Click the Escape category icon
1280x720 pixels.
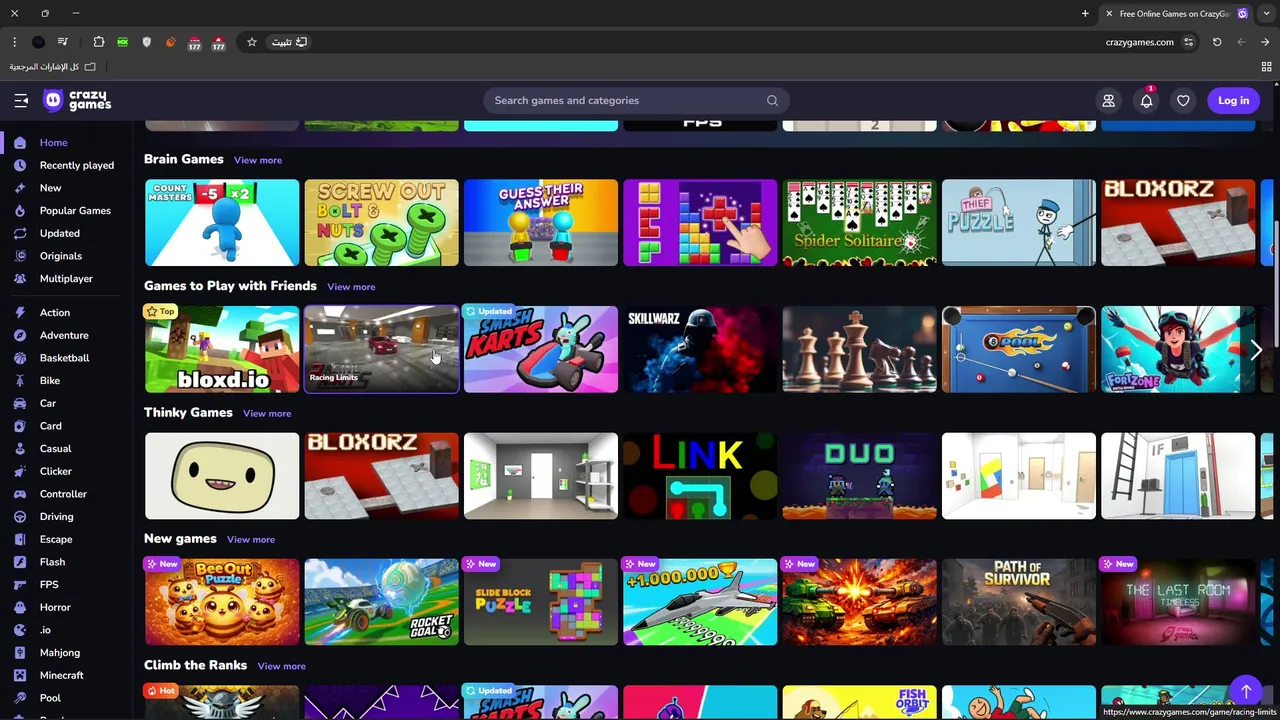tap(20, 539)
